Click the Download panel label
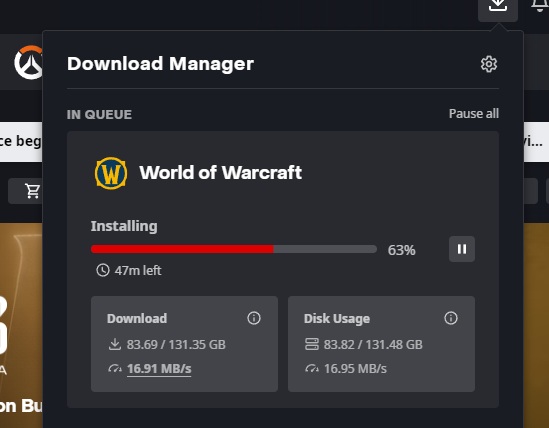 pos(137,318)
